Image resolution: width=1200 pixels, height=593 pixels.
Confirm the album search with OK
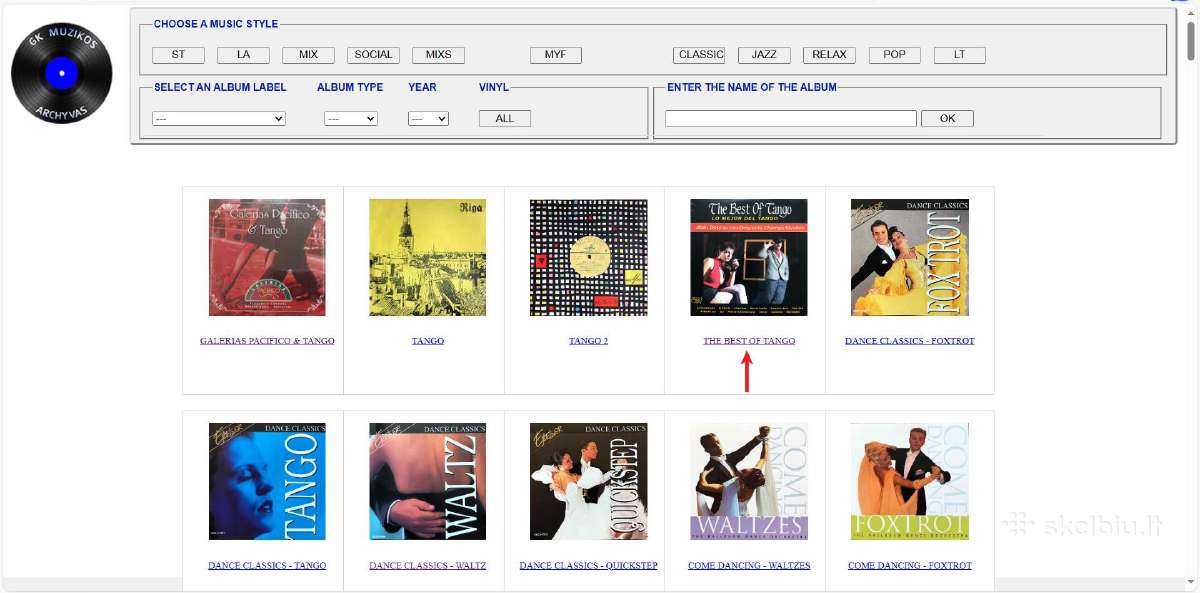pos(947,118)
